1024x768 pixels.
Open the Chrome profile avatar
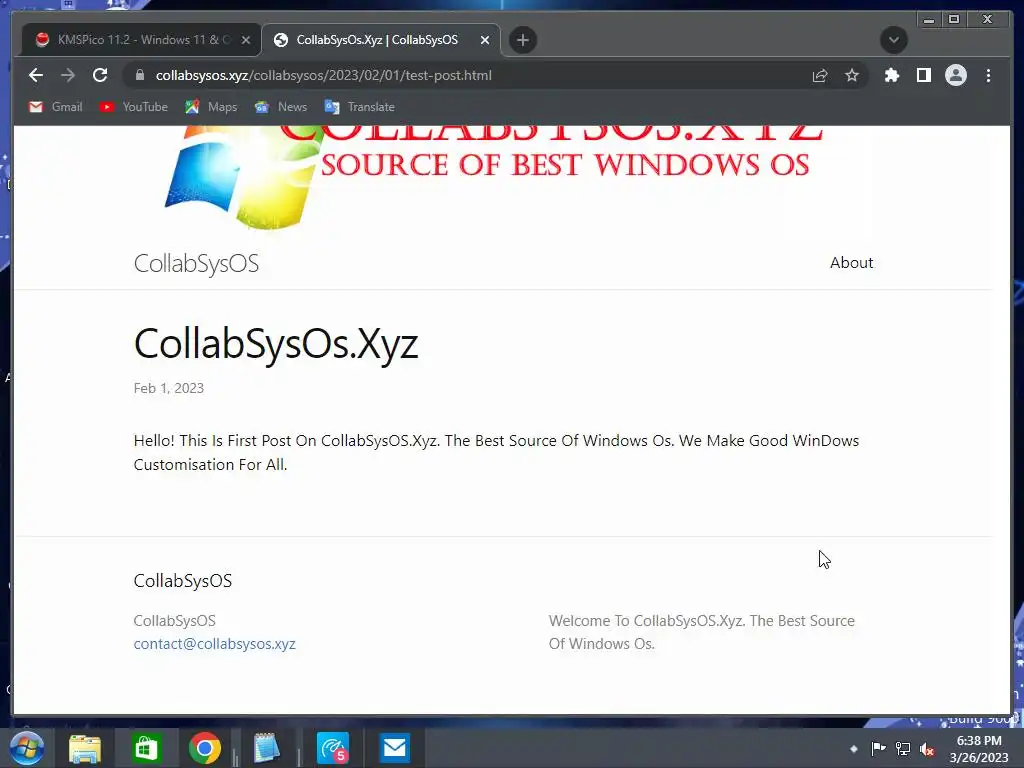point(955,75)
